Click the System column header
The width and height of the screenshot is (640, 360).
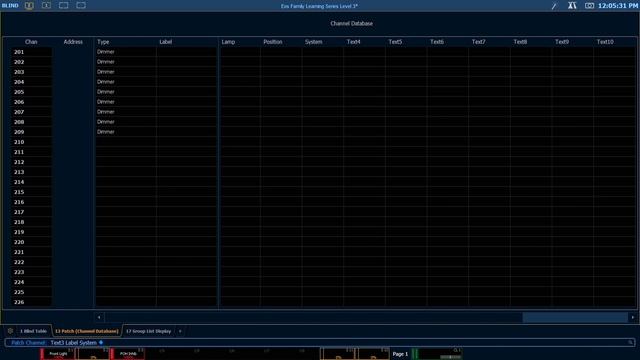tap(313, 42)
